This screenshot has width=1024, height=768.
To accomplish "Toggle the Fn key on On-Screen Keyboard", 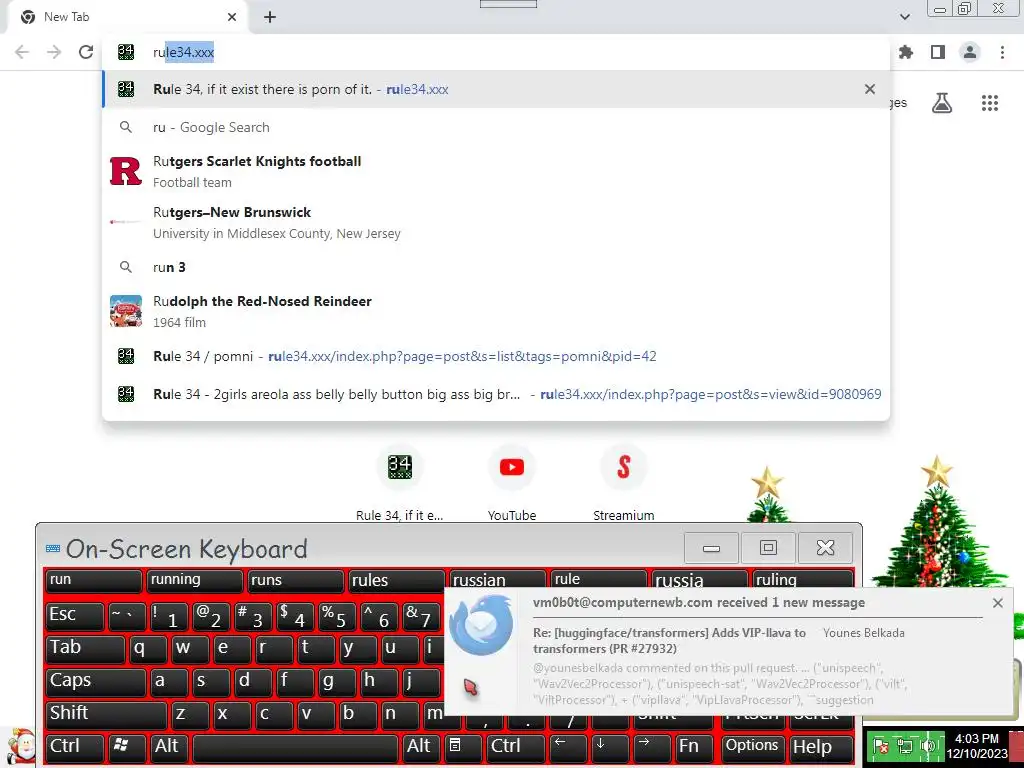I will pyautogui.click(x=695, y=747).
